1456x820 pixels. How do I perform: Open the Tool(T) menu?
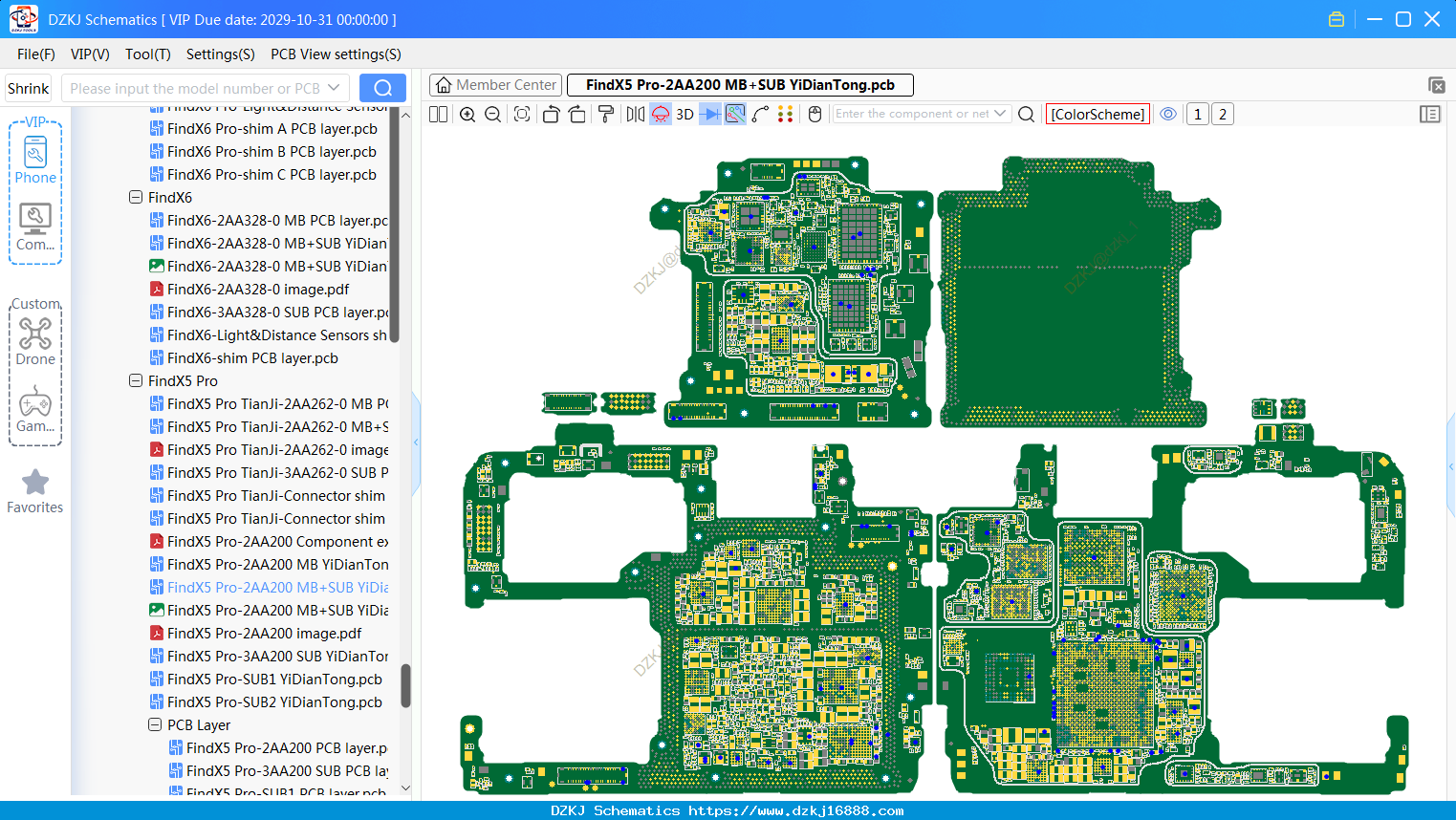tap(148, 54)
